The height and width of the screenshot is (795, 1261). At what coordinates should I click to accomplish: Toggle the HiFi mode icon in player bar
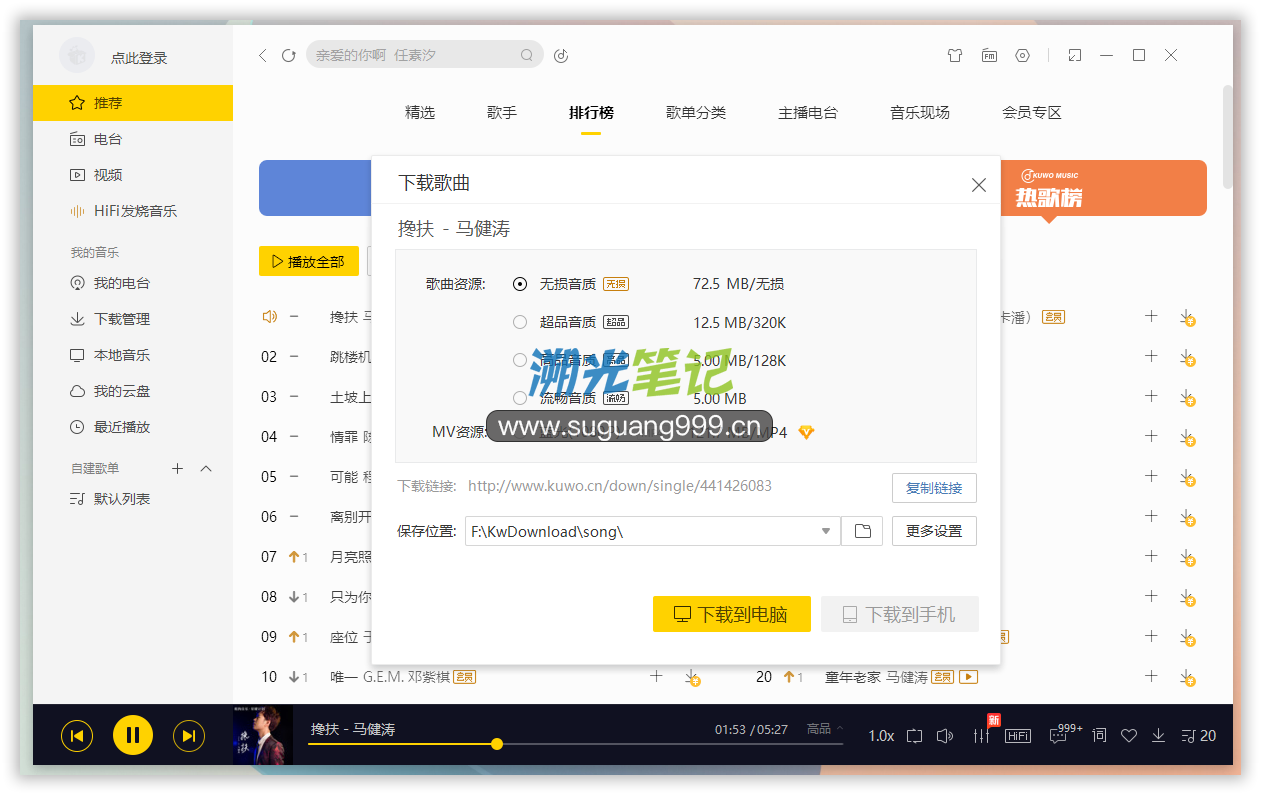click(x=1018, y=736)
